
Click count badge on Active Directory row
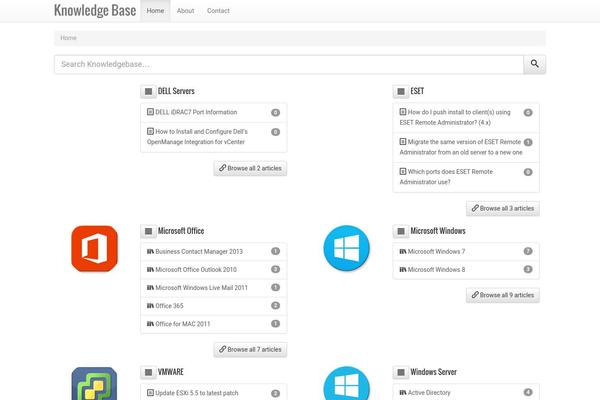click(x=528, y=392)
